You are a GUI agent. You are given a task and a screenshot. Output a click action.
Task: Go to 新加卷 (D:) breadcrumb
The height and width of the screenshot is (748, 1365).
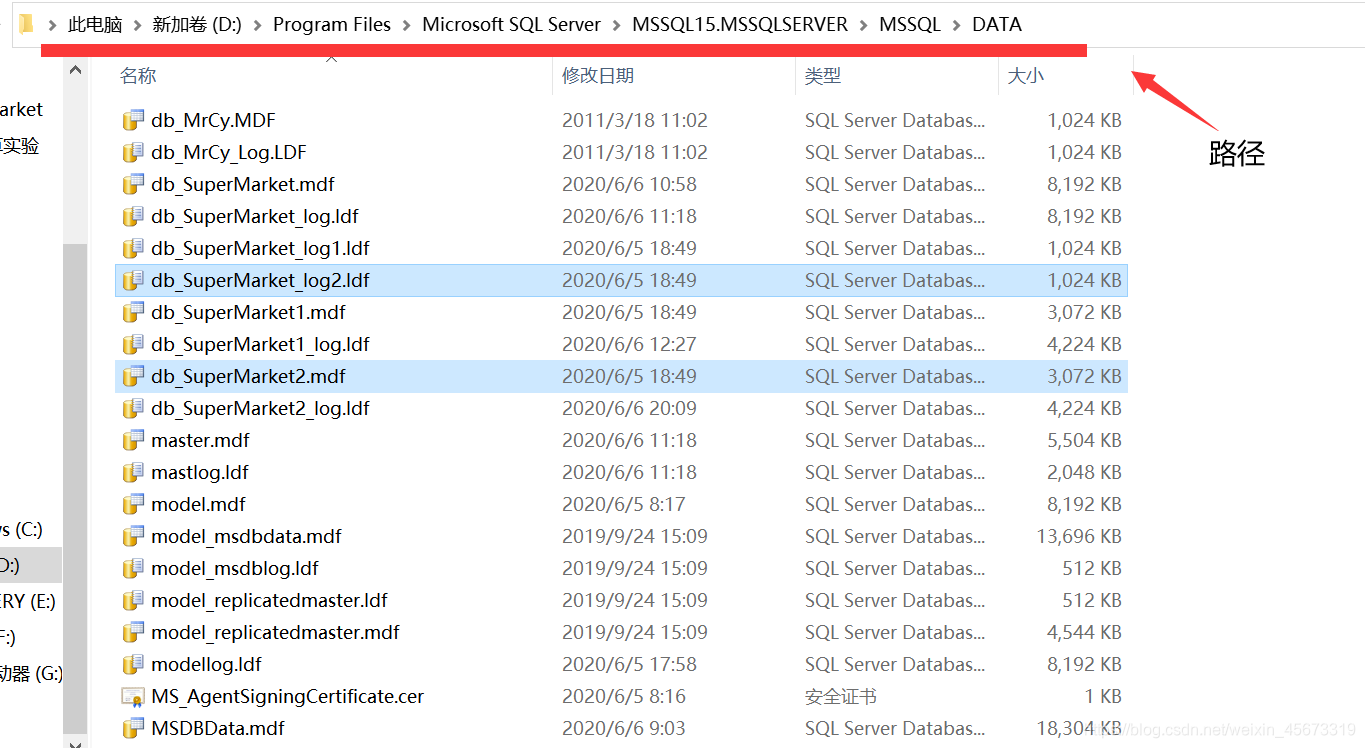tap(197, 24)
